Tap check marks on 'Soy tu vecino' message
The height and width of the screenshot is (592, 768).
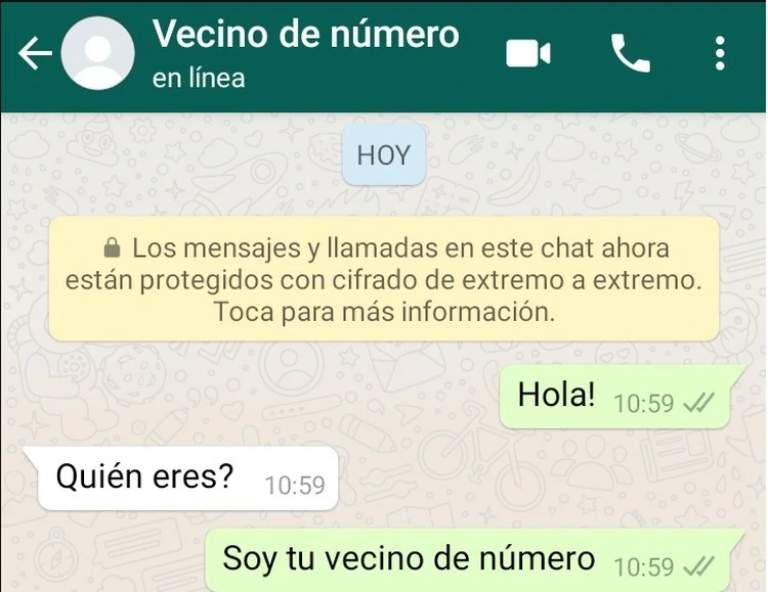tap(698, 567)
